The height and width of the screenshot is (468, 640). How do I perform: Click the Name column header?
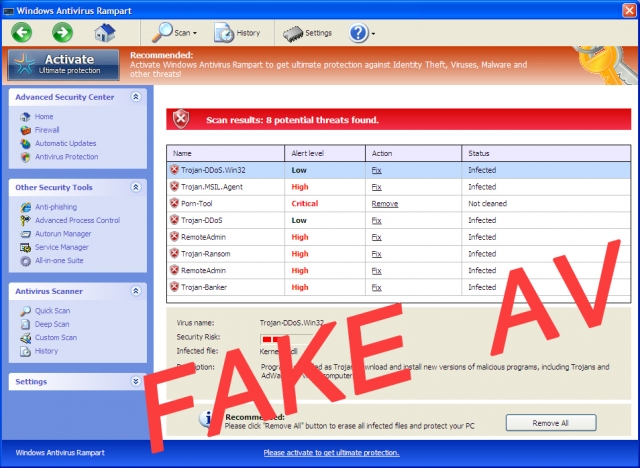point(225,153)
